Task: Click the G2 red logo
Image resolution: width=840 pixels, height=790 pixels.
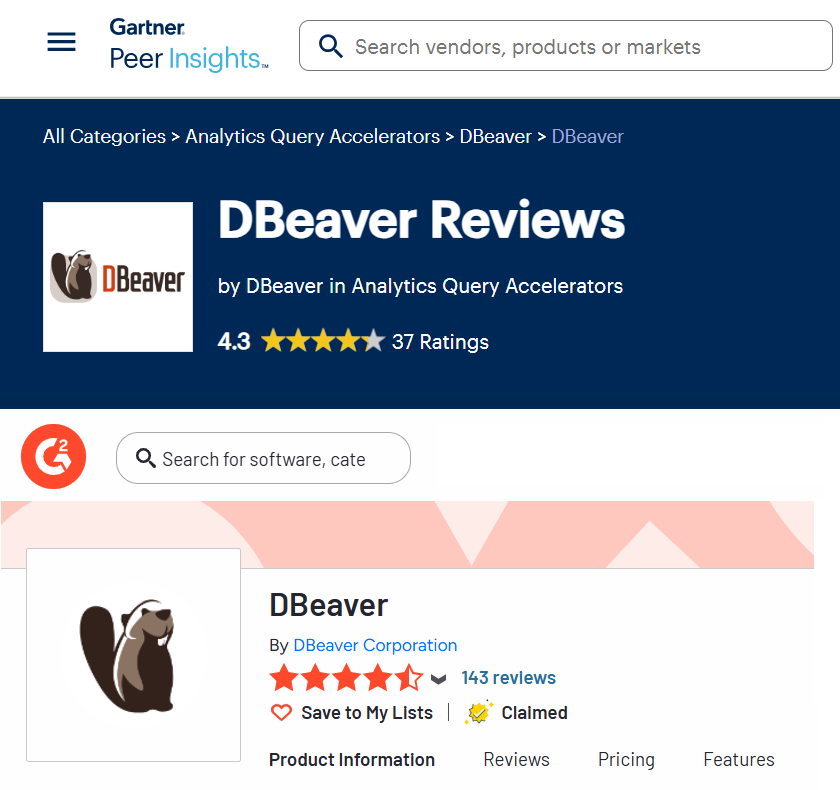Action: [54, 456]
